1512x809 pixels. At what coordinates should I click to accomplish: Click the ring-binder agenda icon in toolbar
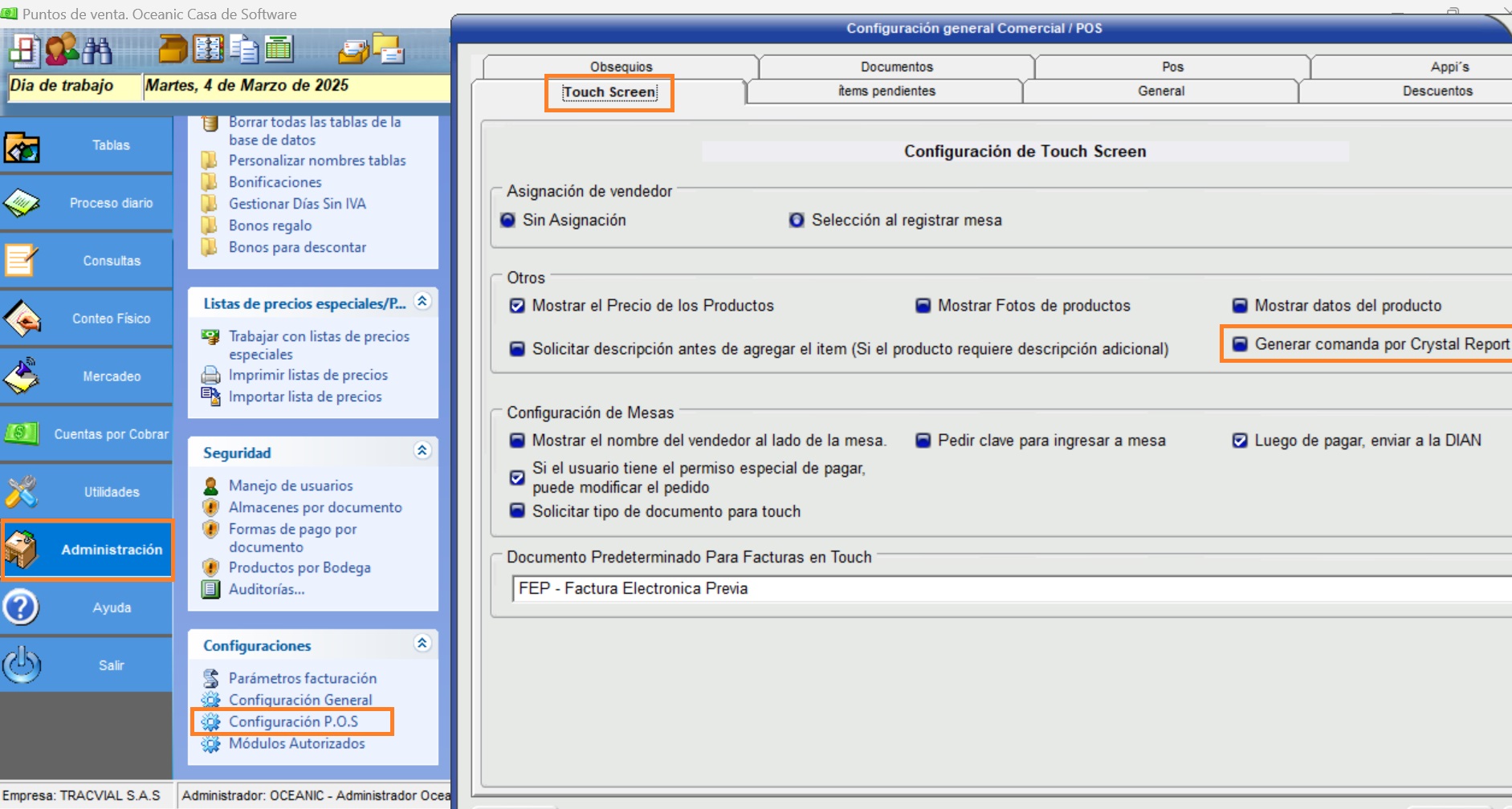pos(209,50)
